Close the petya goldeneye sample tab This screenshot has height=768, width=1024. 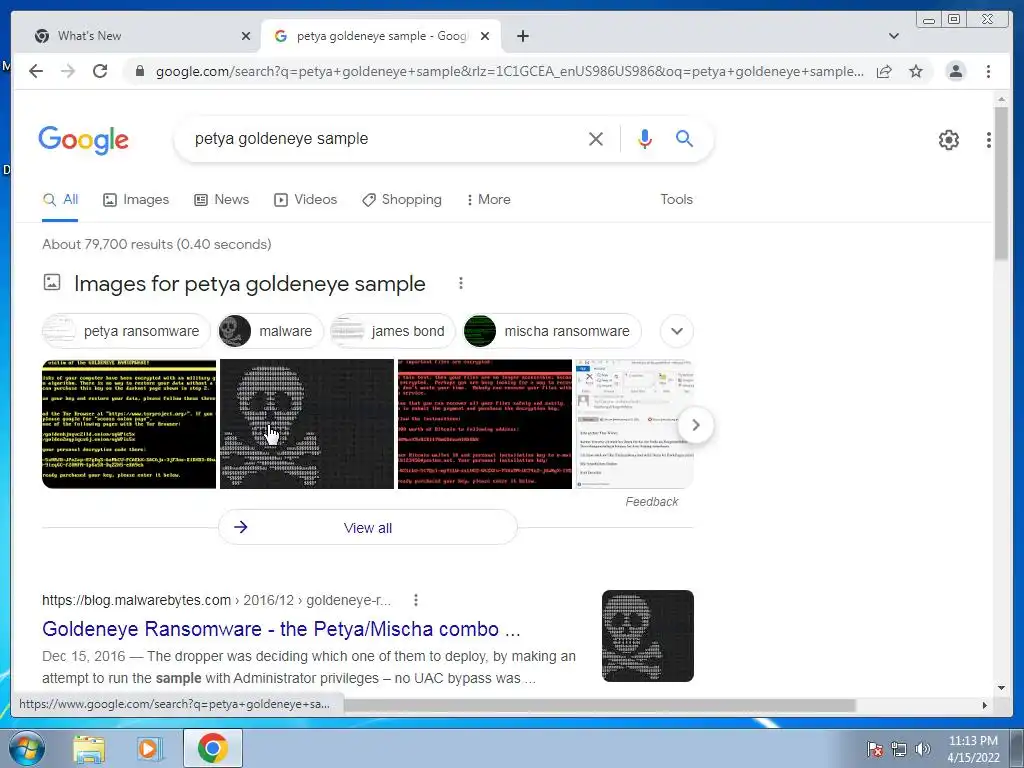coord(485,36)
